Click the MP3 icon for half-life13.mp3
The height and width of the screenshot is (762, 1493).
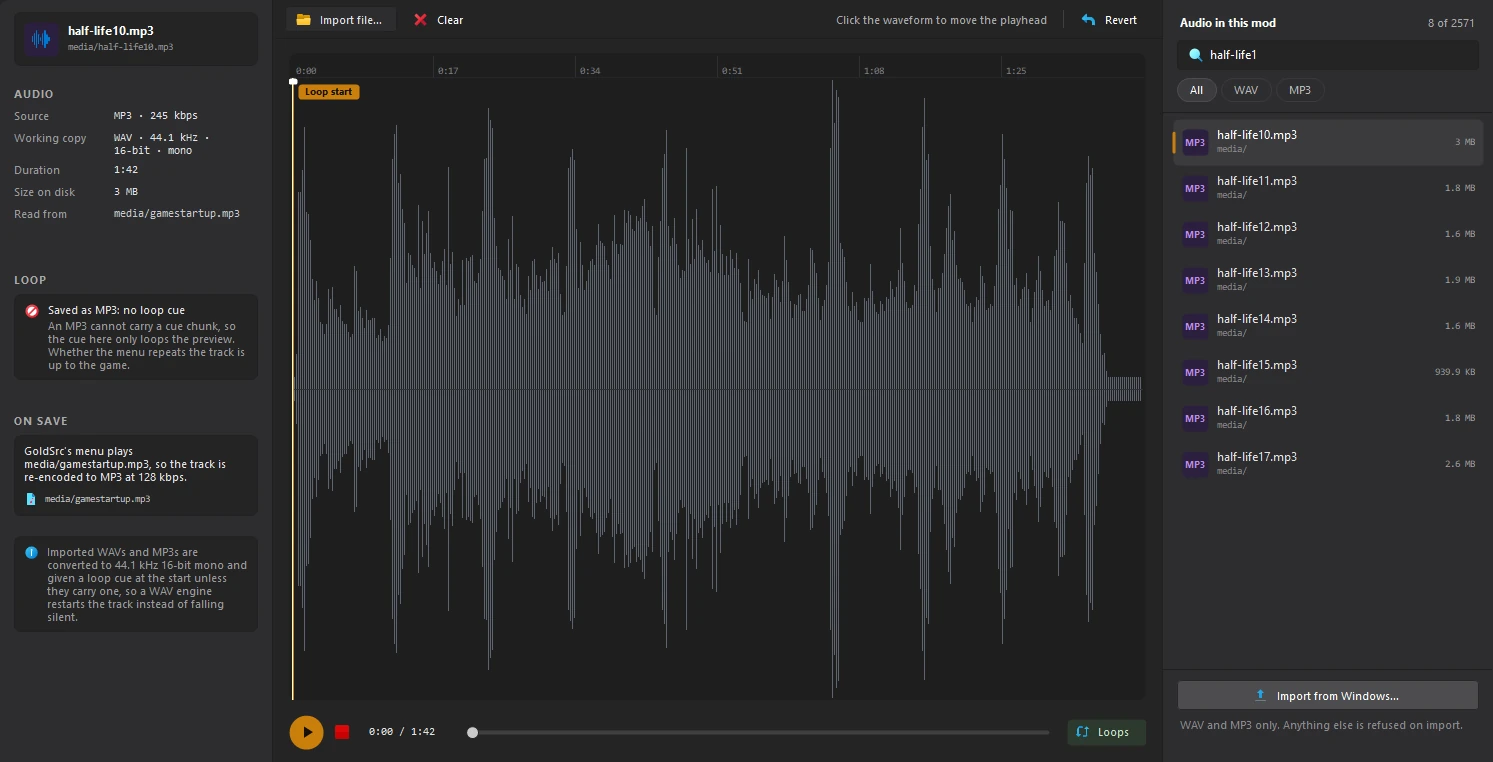1195,280
